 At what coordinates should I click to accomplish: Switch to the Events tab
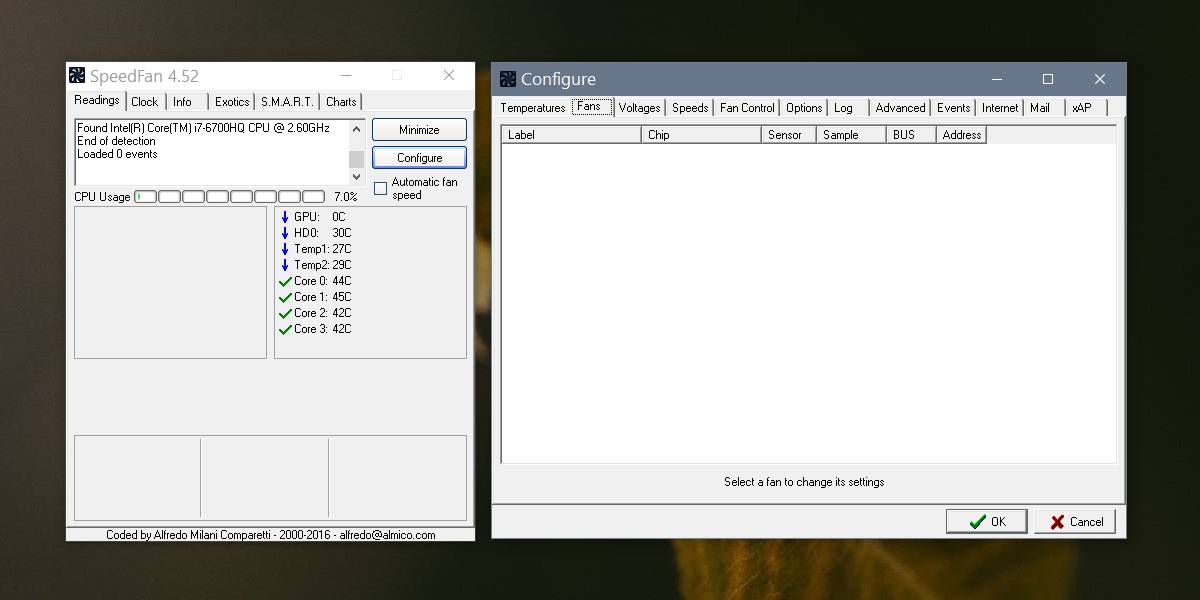click(953, 108)
